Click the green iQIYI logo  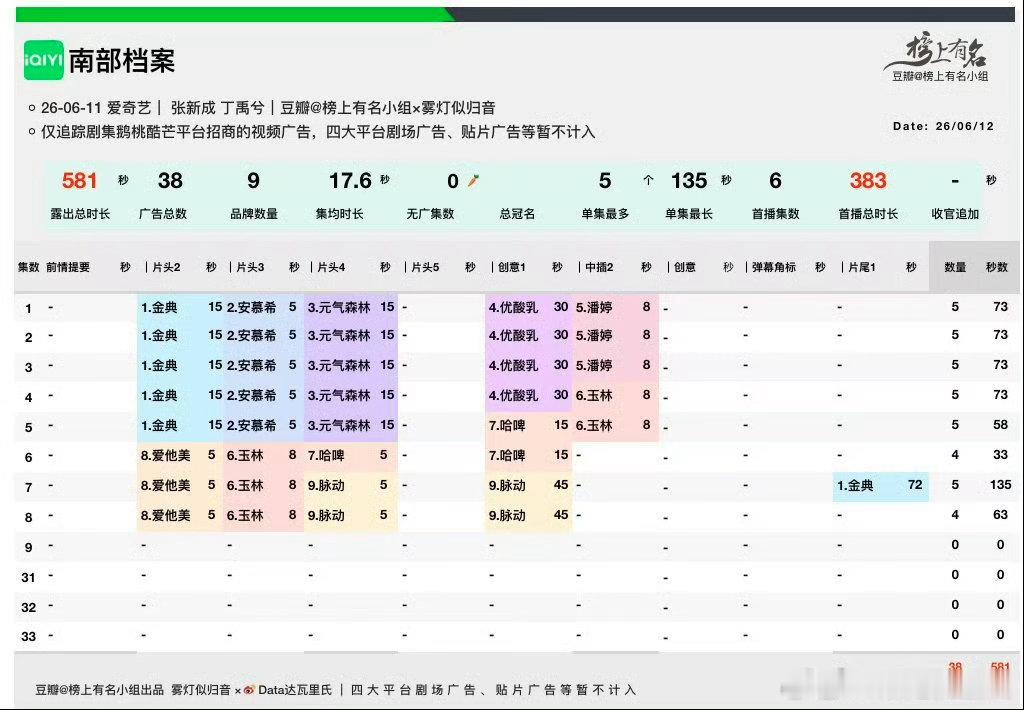coord(44,60)
